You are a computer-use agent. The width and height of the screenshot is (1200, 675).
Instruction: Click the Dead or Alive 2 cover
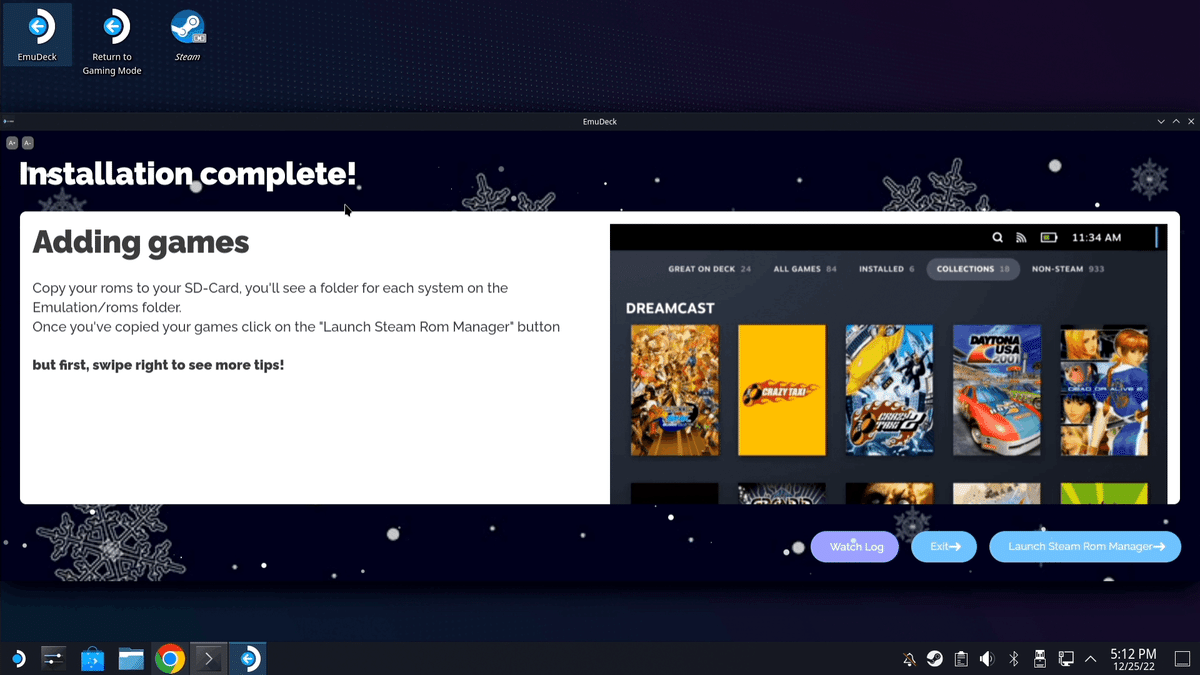1104,390
